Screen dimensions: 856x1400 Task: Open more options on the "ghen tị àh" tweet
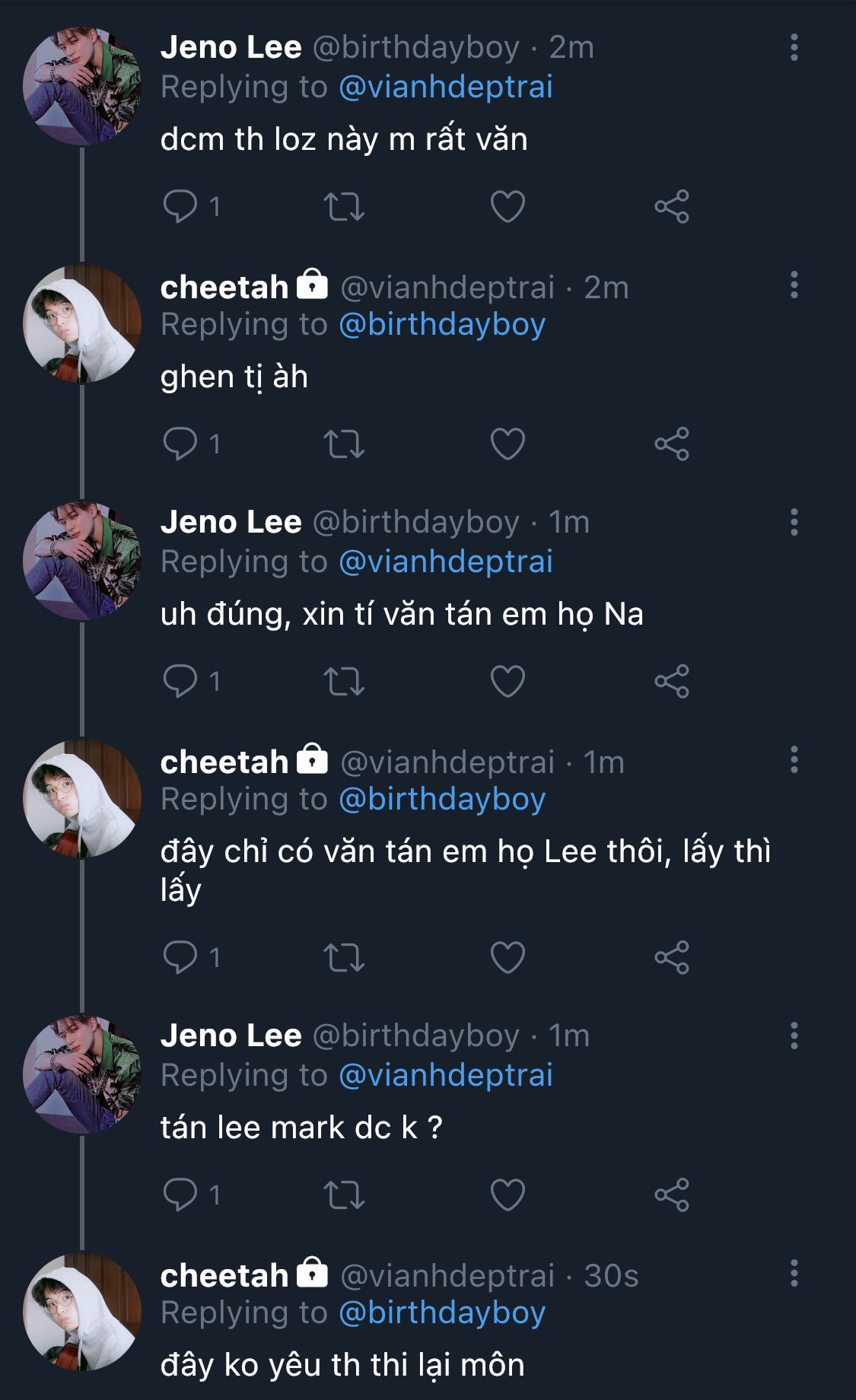point(794,285)
